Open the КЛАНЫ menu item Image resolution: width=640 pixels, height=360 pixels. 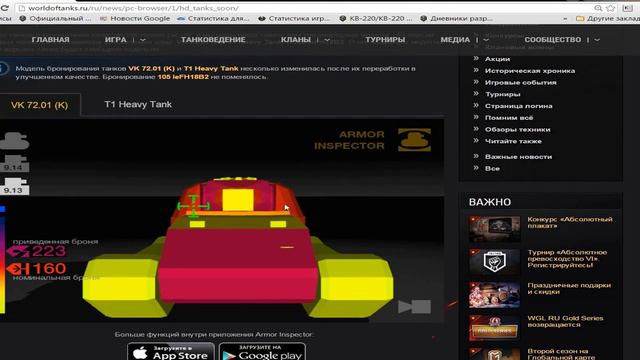[296, 40]
